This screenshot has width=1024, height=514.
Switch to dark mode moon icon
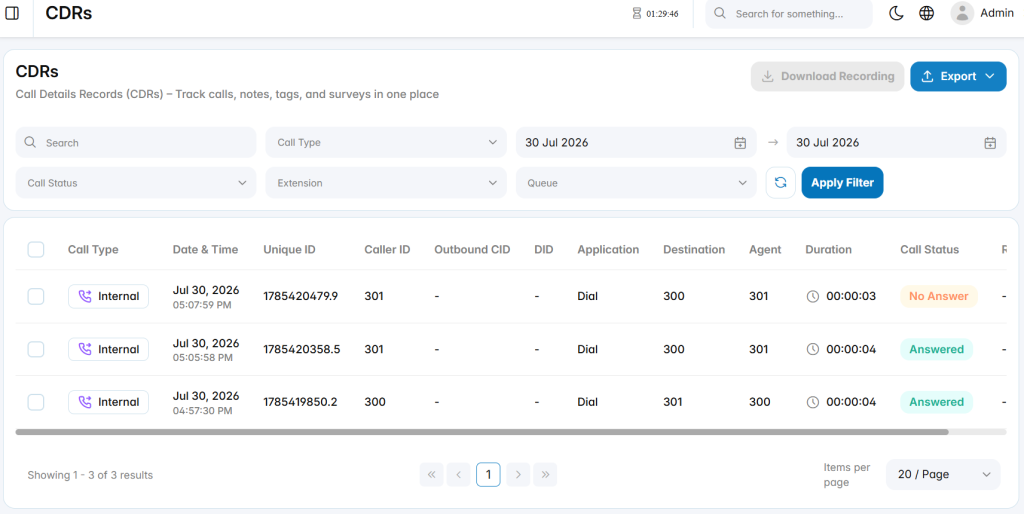tap(896, 13)
